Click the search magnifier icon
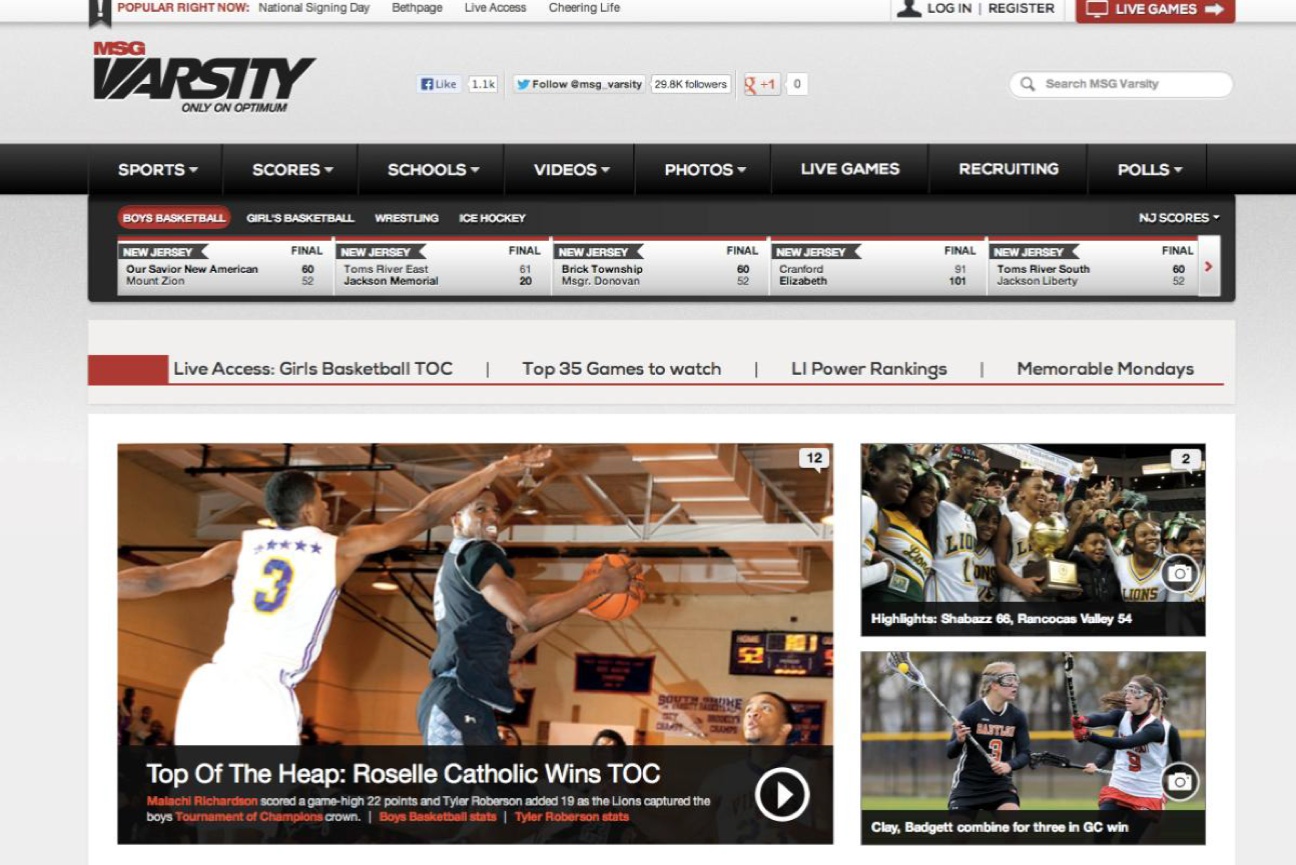 click(1027, 84)
